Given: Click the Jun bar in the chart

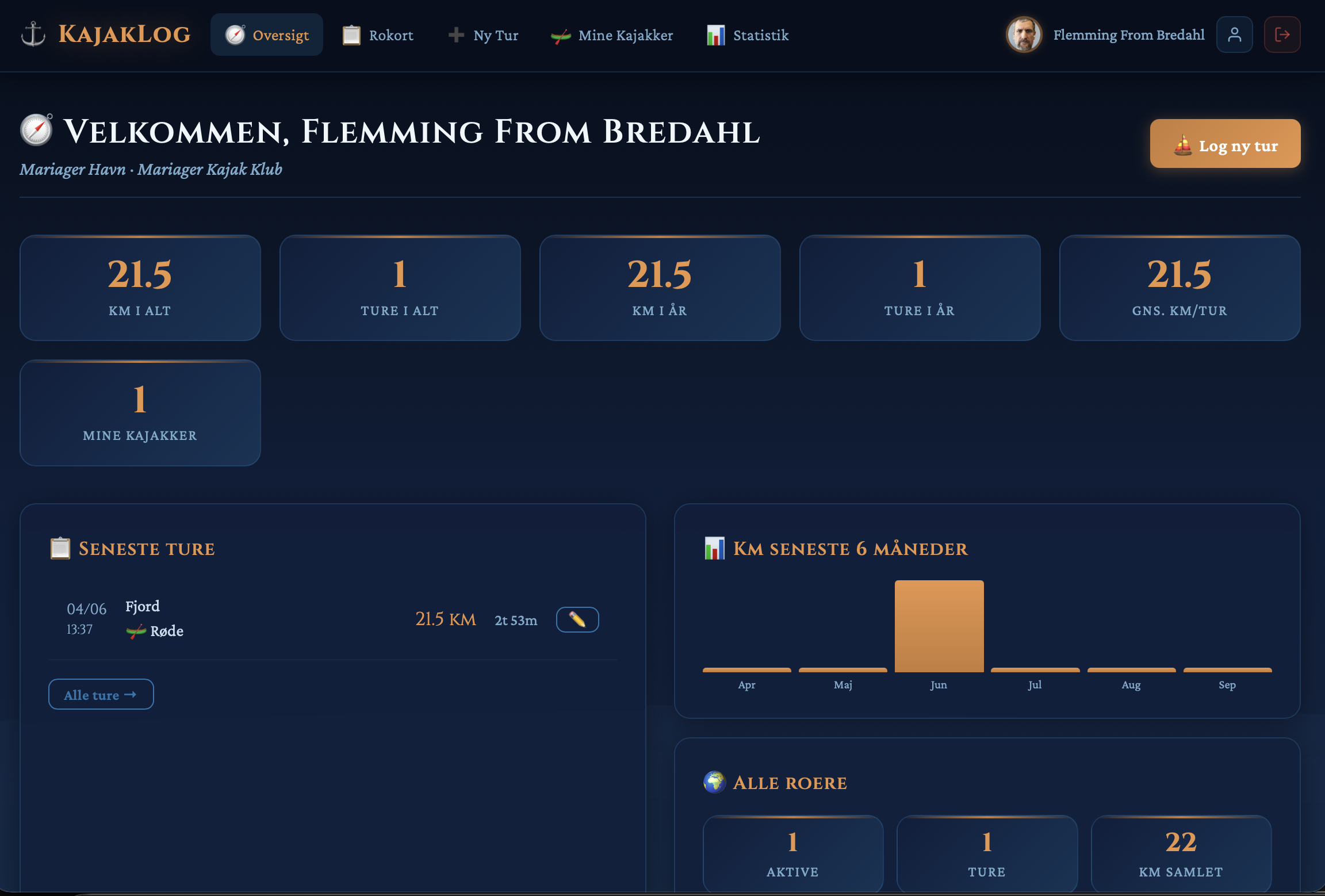Looking at the screenshot, I should point(939,626).
